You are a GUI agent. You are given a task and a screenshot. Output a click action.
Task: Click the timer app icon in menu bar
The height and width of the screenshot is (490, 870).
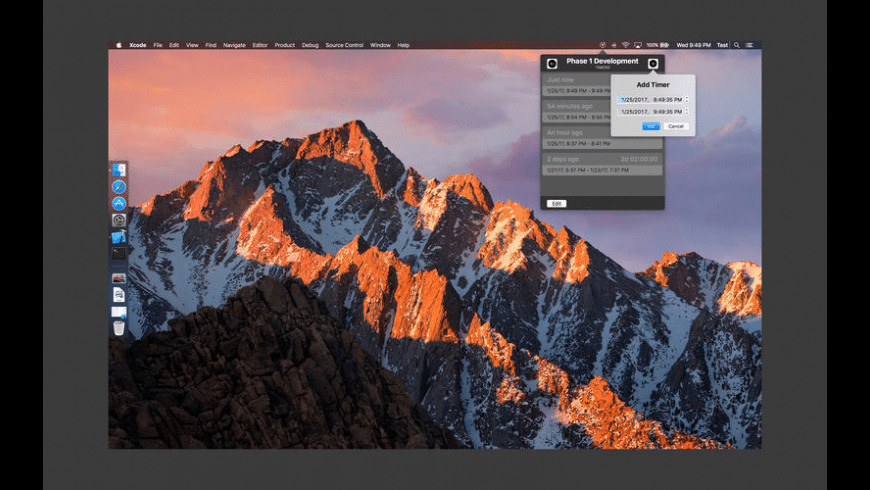(602, 45)
